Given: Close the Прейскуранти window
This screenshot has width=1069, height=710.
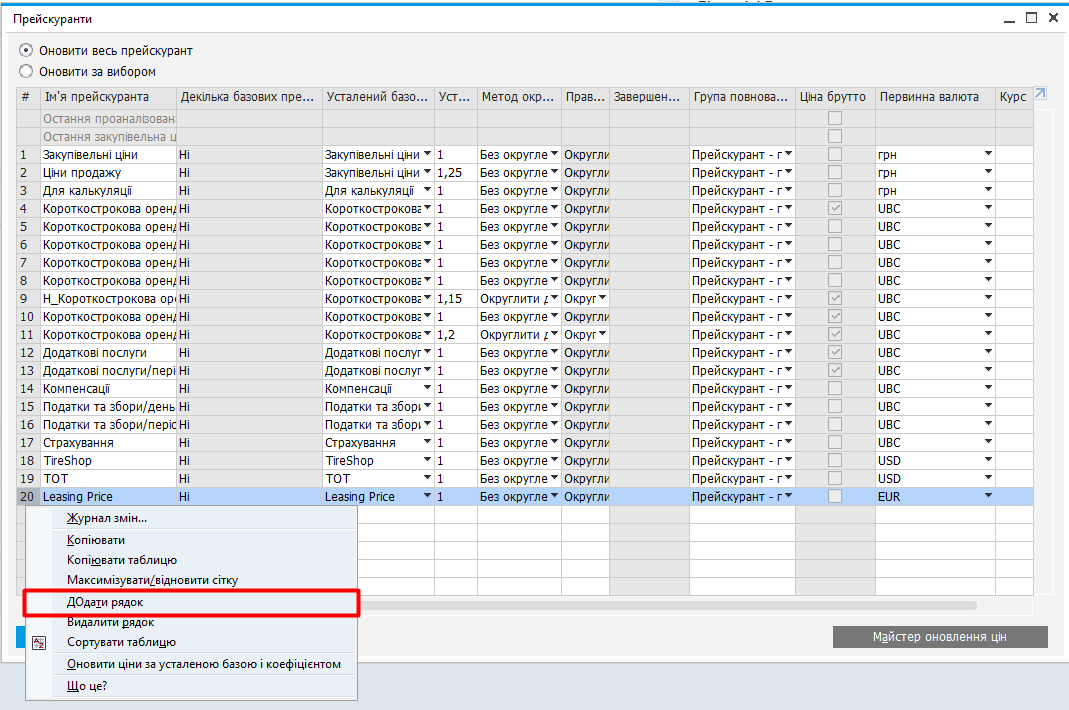Looking at the screenshot, I should [1053, 17].
